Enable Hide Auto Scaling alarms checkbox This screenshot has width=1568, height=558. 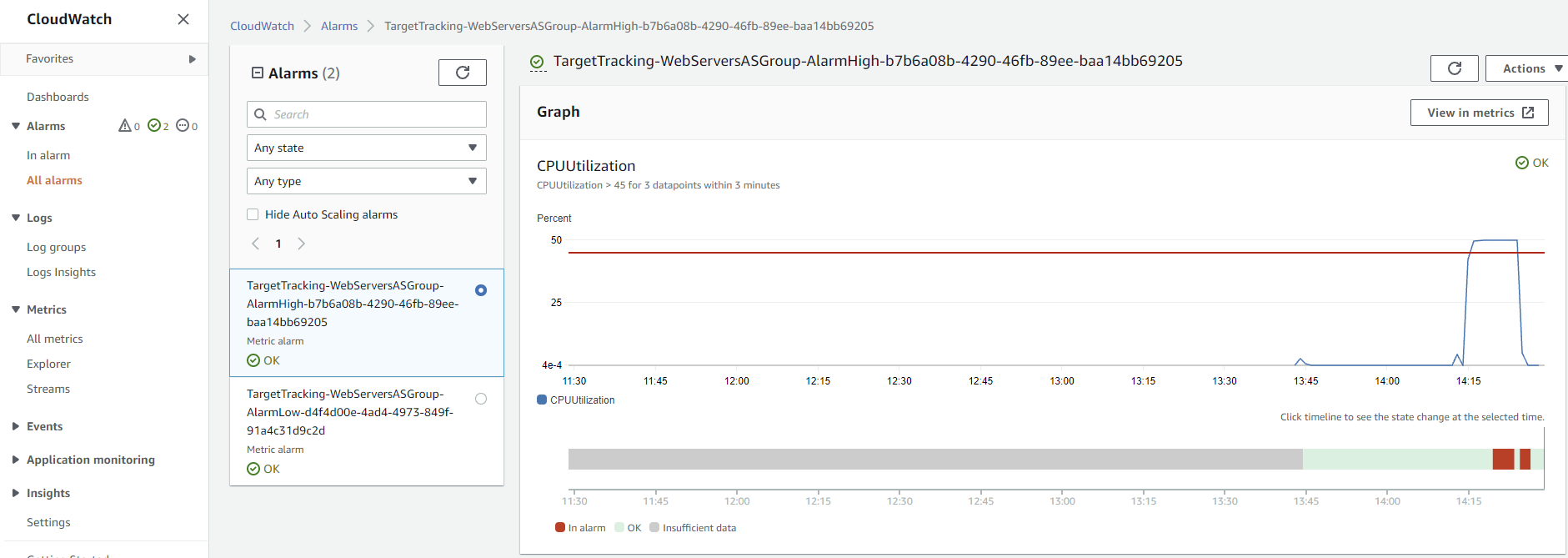click(253, 214)
